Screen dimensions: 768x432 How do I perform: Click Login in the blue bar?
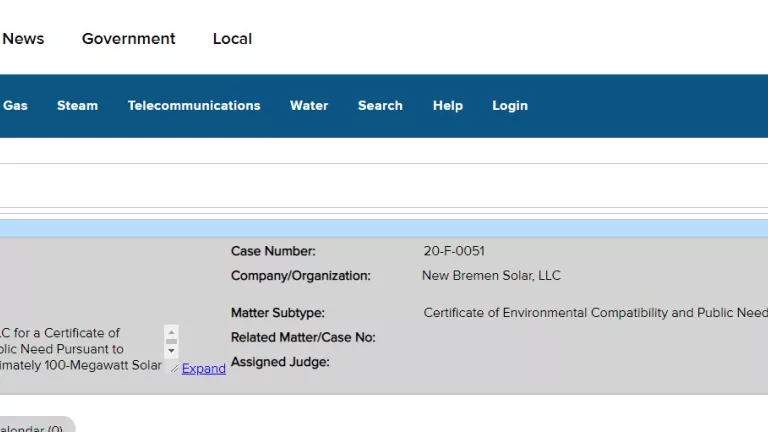click(x=510, y=106)
